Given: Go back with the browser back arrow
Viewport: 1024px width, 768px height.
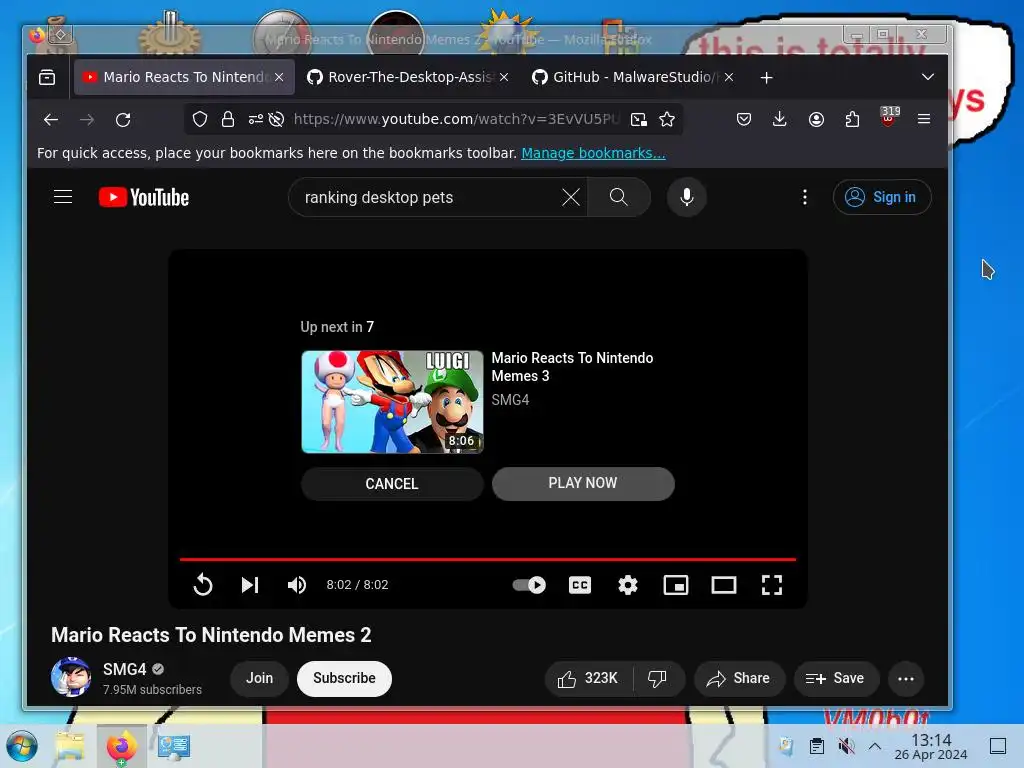Looking at the screenshot, I should pos(51,120).
